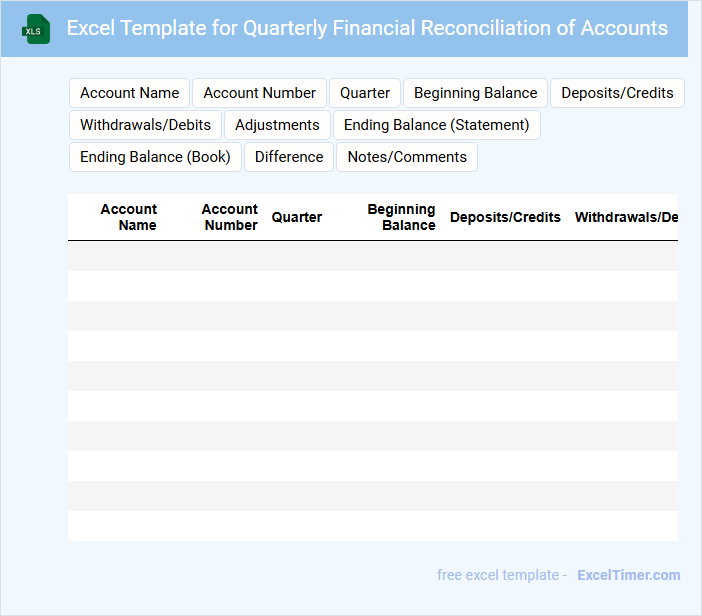The height and width of the screenshot is (616, 702).
Task: Click the Deposits/Credits tag
Action: (x=617, y=93)
